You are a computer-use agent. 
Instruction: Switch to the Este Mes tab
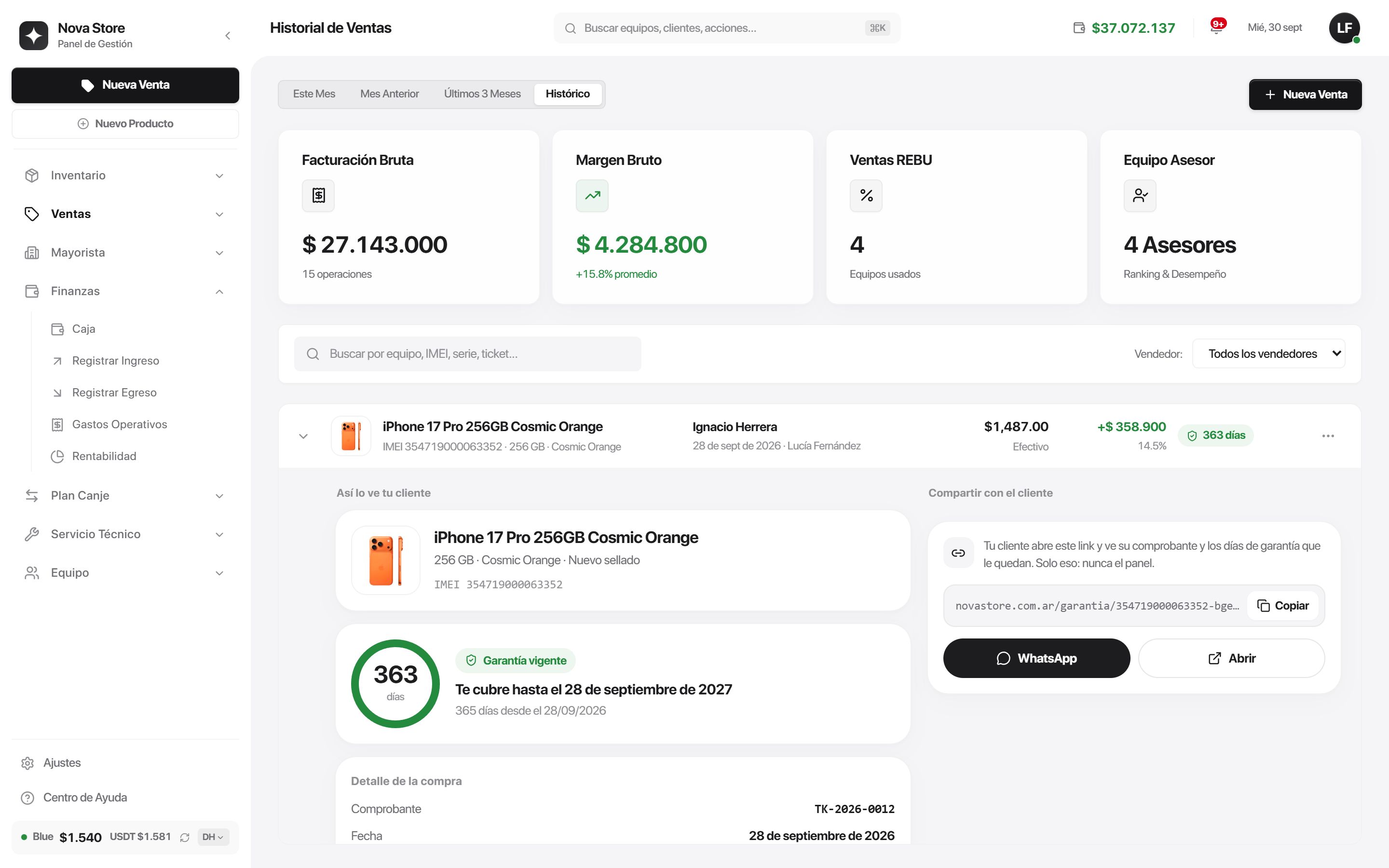tap(314, 94)
